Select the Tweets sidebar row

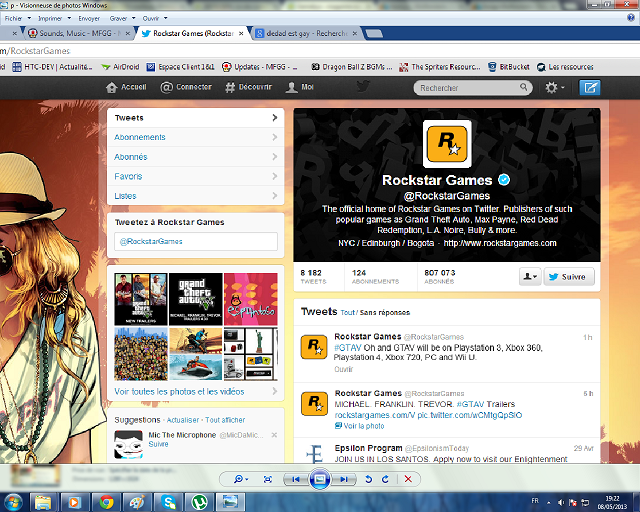[x=196, y=118]
